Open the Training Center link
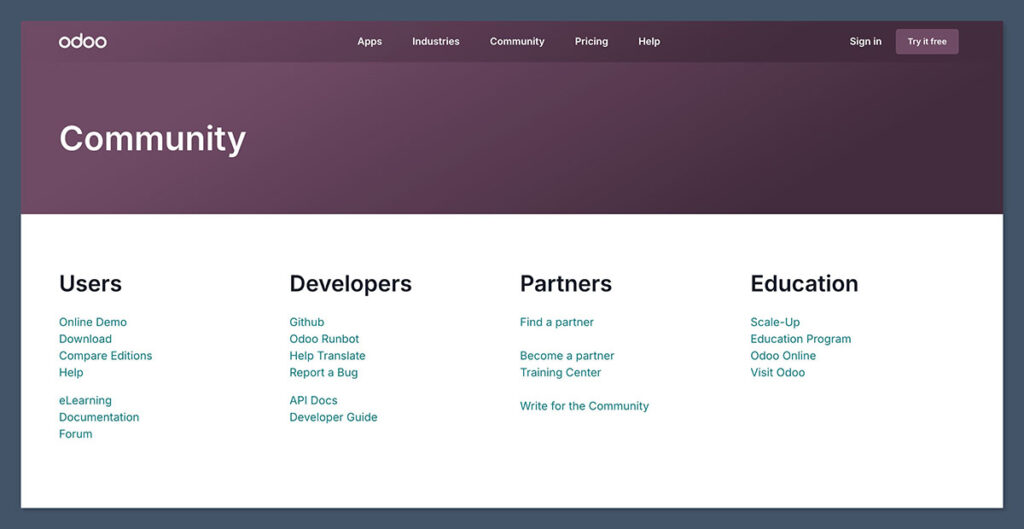The width and height of the screenshot is (1024, 529). point(560,372)
